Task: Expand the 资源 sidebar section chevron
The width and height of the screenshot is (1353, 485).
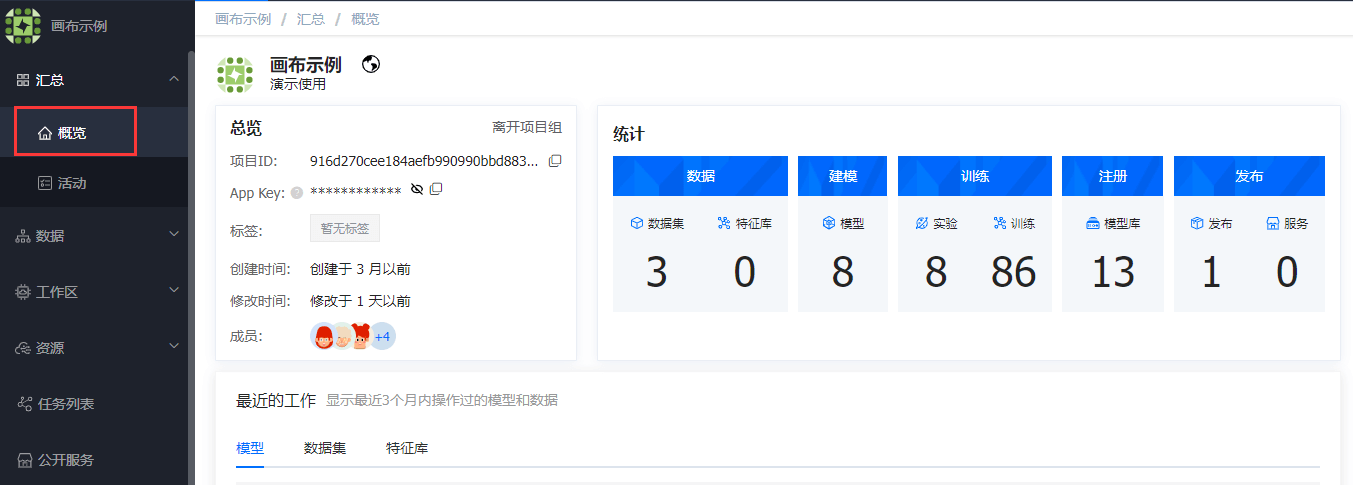Action: click(174, 347)
